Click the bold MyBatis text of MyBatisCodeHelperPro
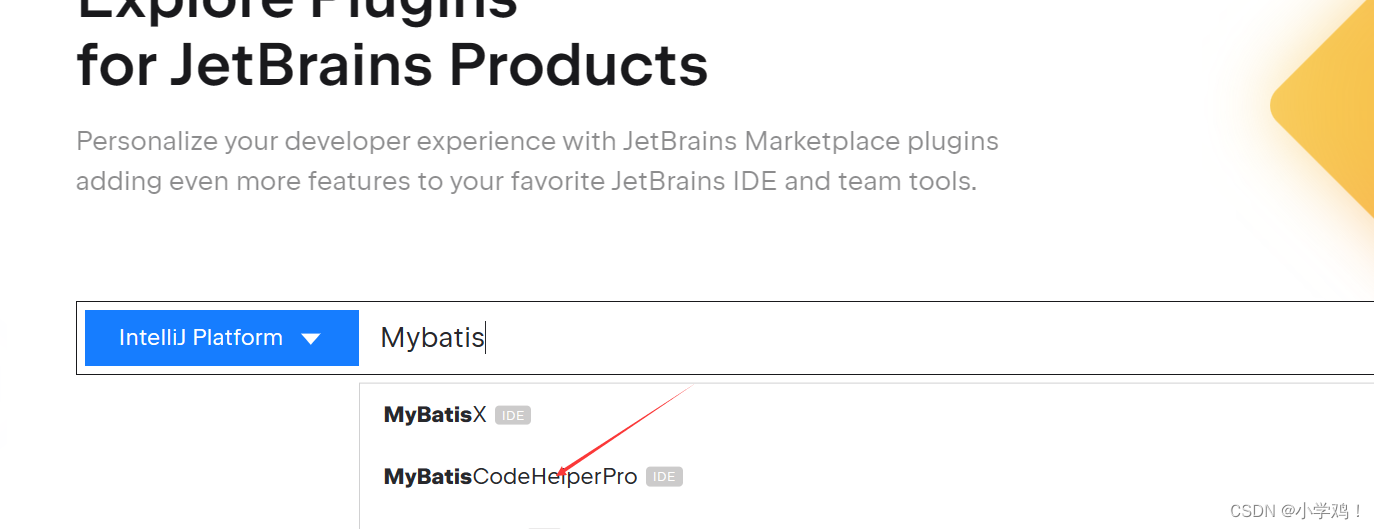 point(428,477)
